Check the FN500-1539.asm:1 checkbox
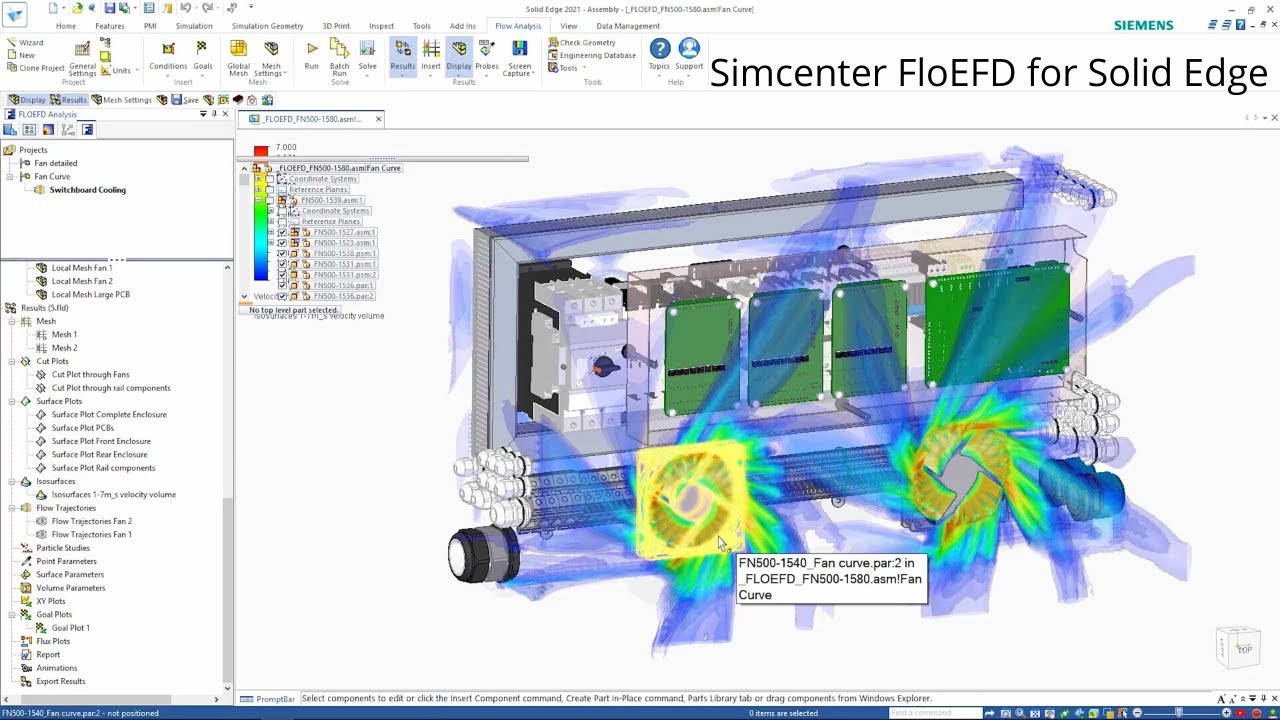This screenshot has height=720, width=1280. coord(270,200)
